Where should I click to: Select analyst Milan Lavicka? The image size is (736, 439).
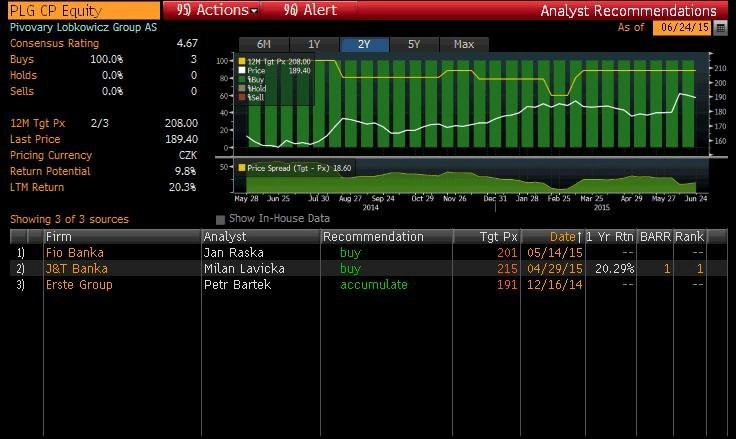pos(245,269)
